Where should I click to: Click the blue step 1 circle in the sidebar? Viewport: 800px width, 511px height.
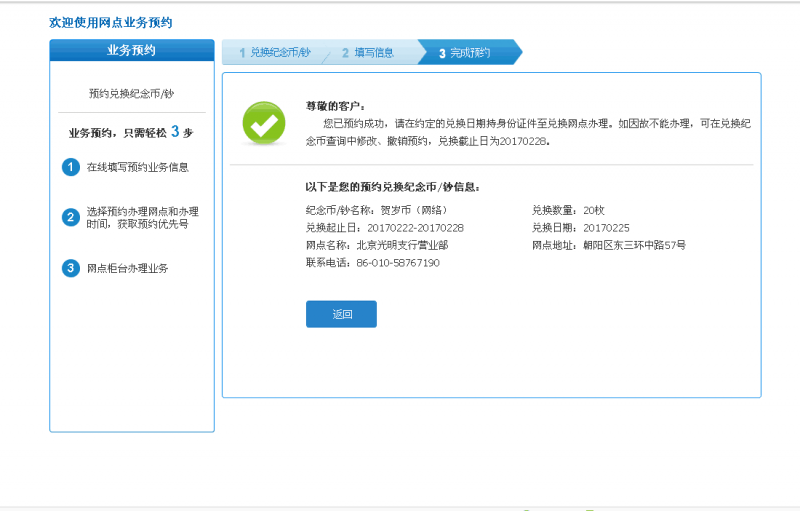pos(71,167)
